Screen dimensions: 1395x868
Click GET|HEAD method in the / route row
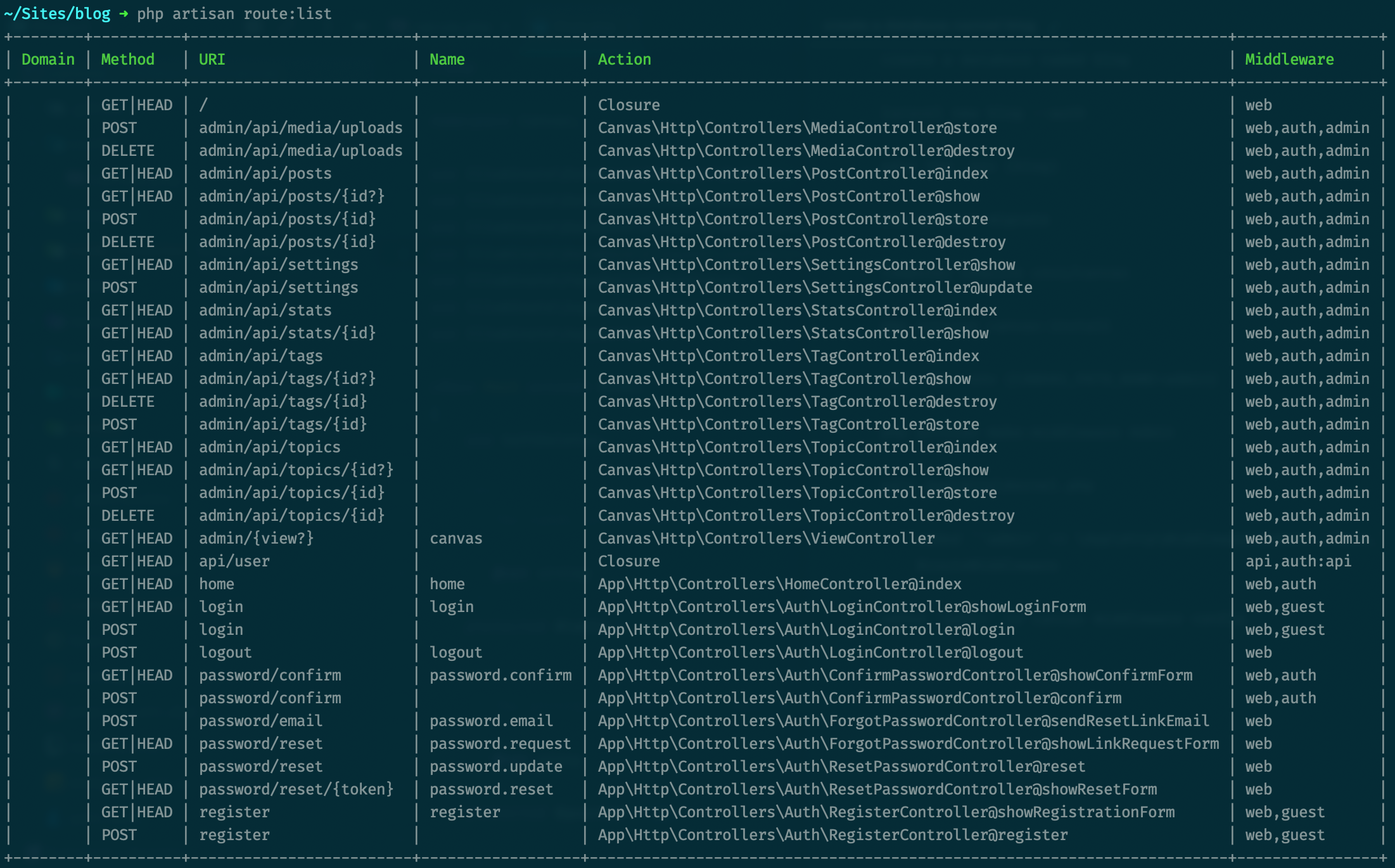pos(137,105)
